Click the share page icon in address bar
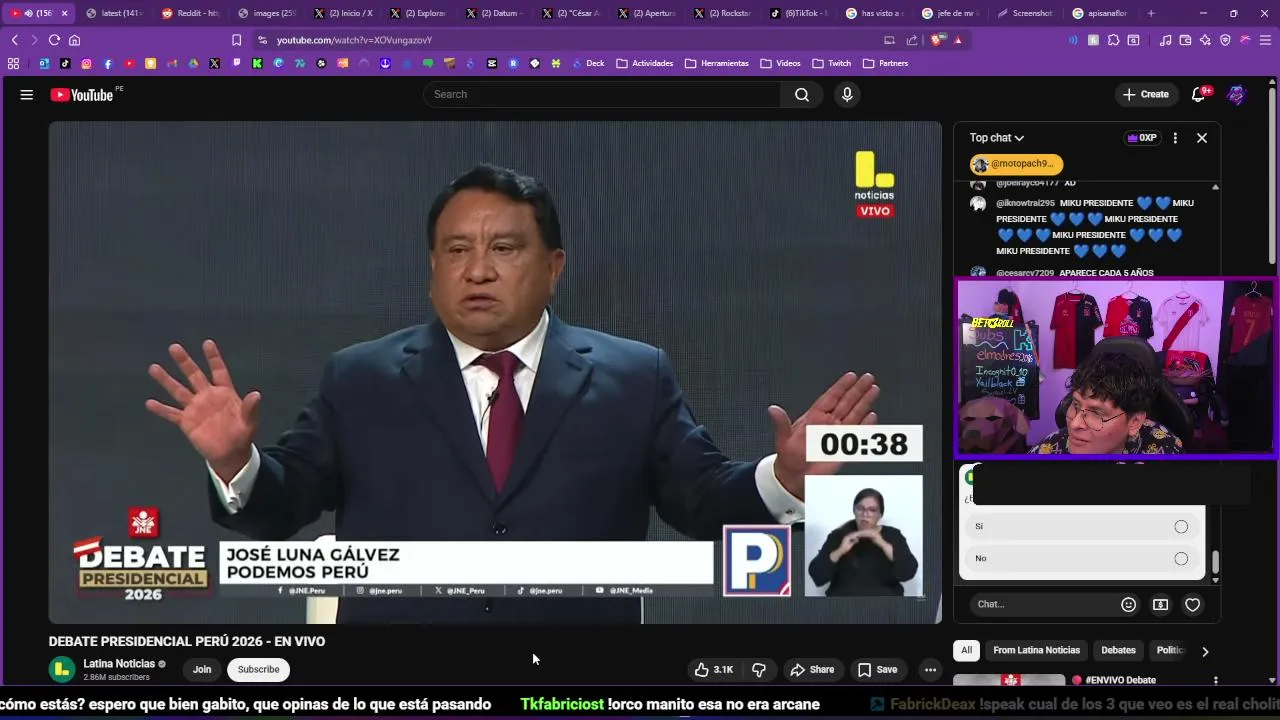The width and height of the screenshot is (1280, 720). coord(912,40)
